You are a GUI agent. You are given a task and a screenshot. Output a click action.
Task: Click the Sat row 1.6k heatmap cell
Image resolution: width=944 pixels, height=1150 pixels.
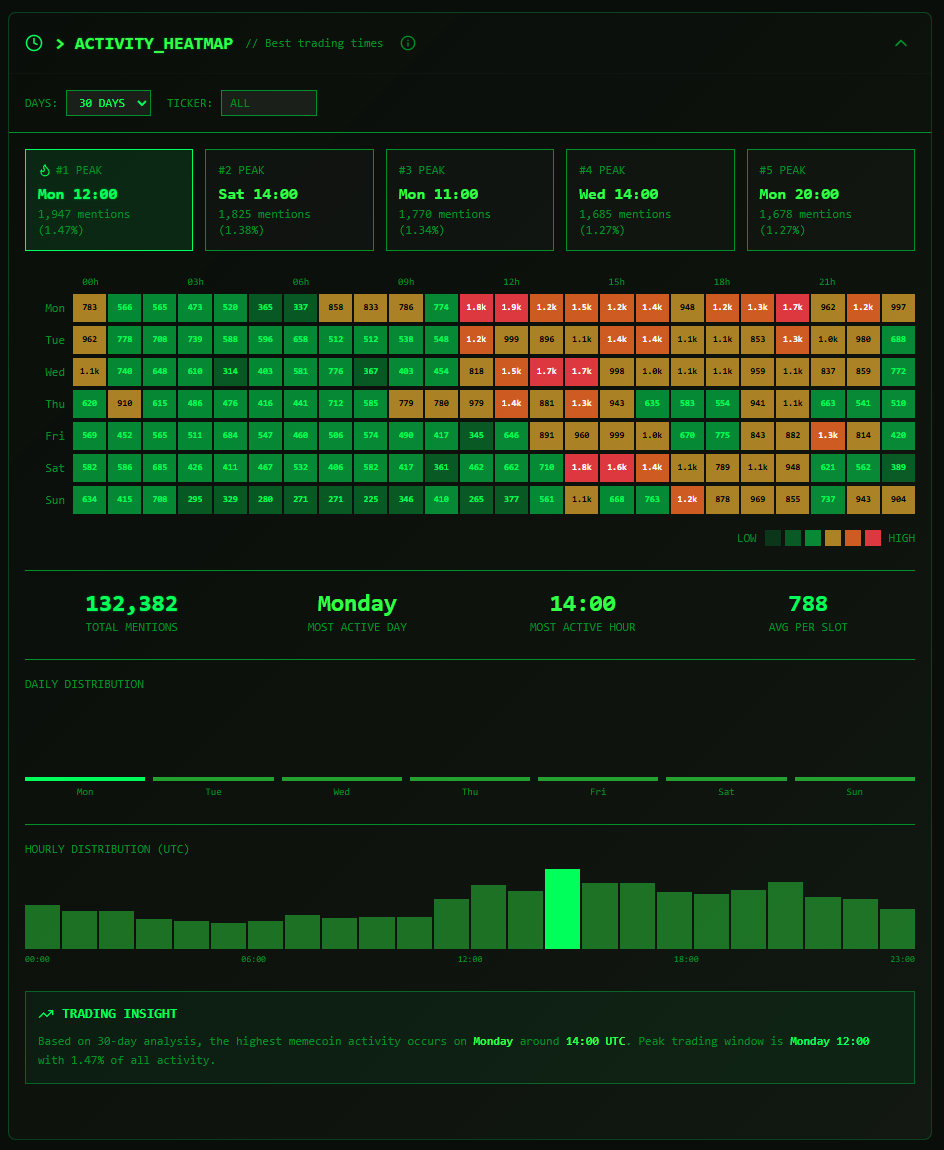[x=617, y=468]
